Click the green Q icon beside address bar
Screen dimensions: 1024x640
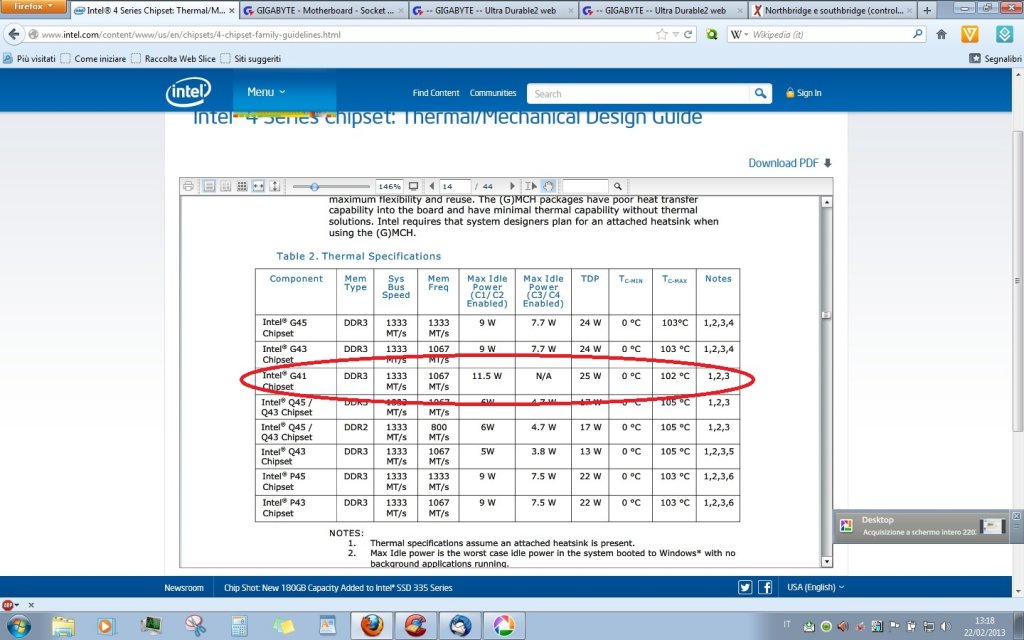point(712,35)
